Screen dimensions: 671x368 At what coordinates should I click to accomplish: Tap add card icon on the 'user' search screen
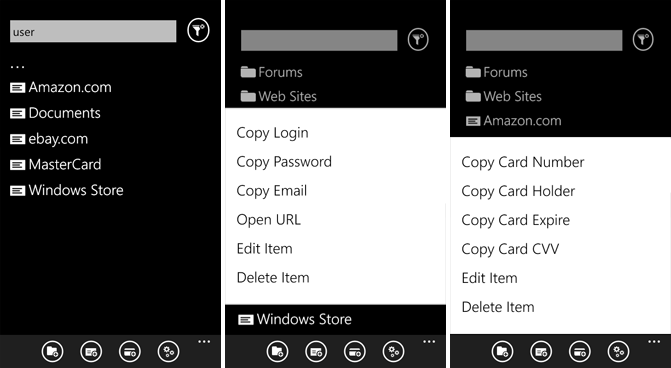pyautogui.click(x=130, y=352)
